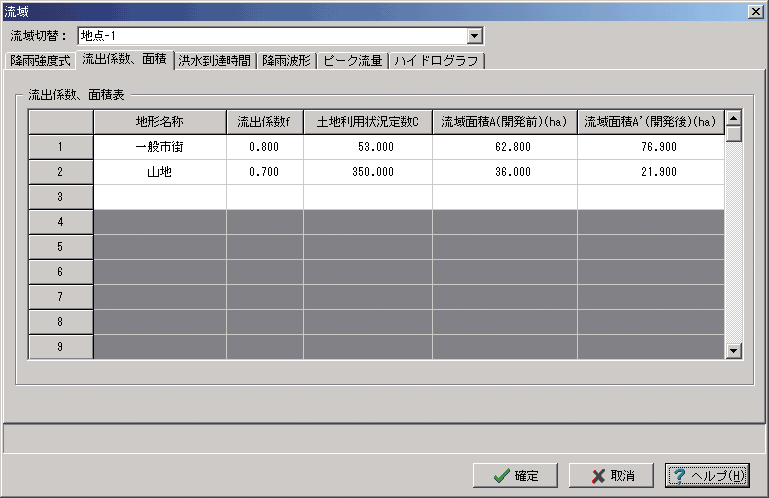Select row header 8
Screen dimensions: 769x498
(x=61, y=322)
